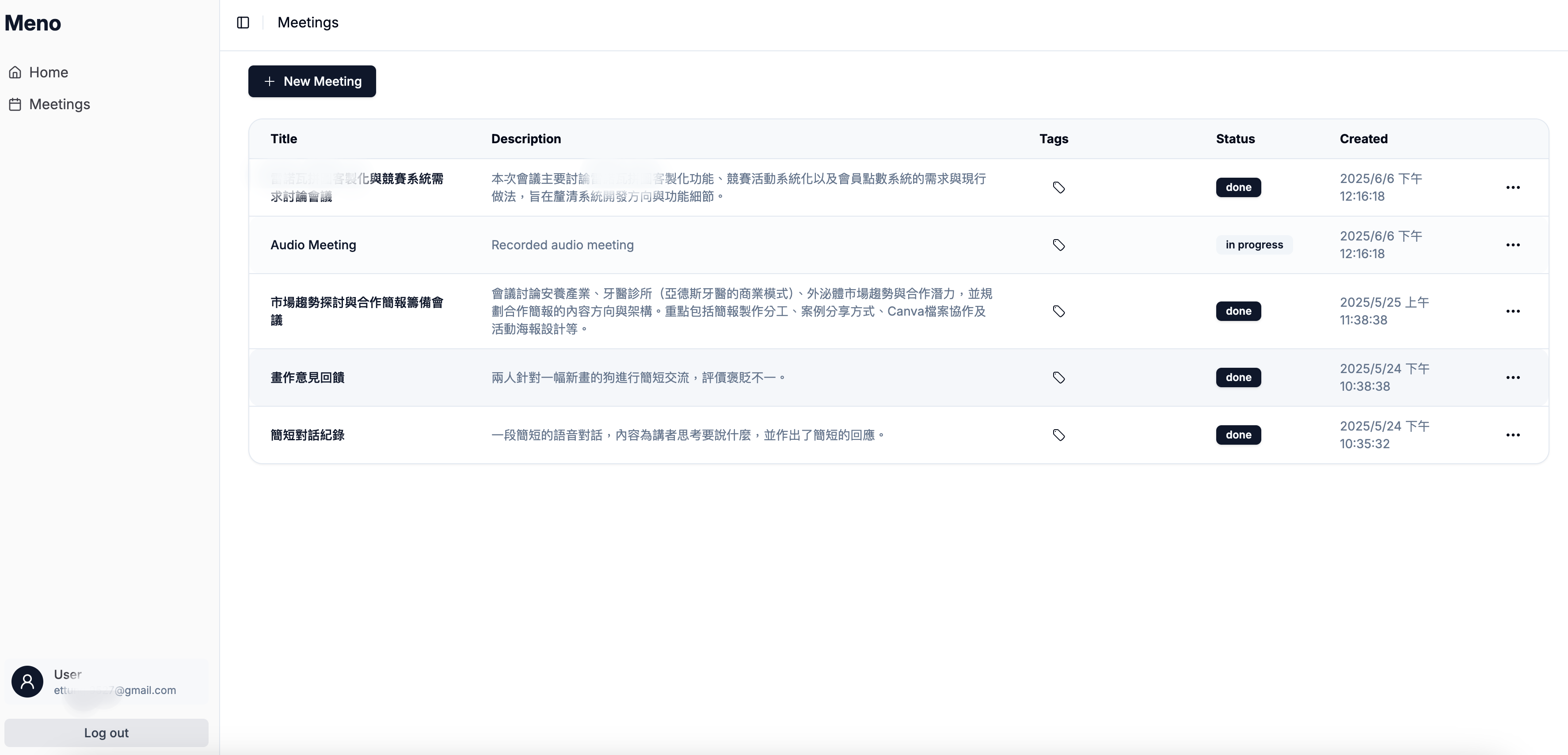The image size is (1568, 755).
Task: Open actions menu for the 求討論會議 row
Action: (x=1513, y=187)
